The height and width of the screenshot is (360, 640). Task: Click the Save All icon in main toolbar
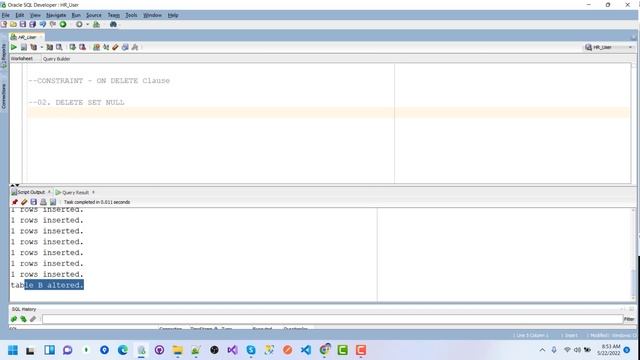tap(33, 24)
